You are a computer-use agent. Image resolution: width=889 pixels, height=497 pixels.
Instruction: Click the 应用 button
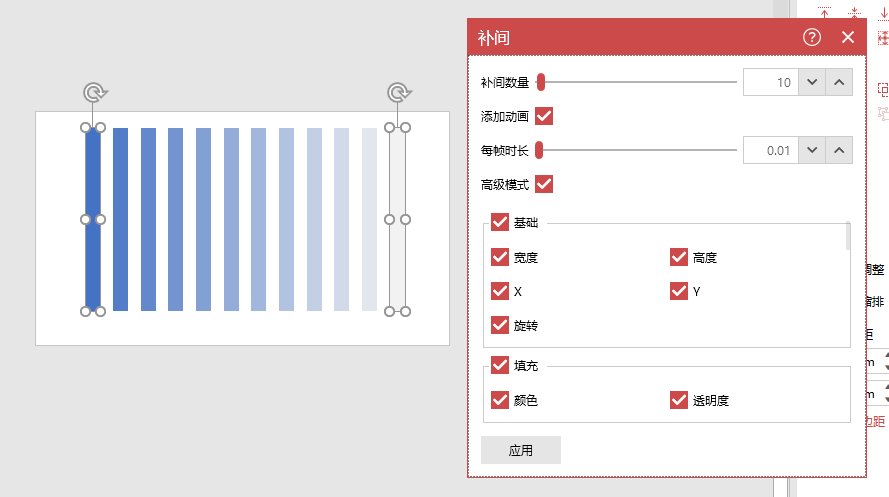520,450
